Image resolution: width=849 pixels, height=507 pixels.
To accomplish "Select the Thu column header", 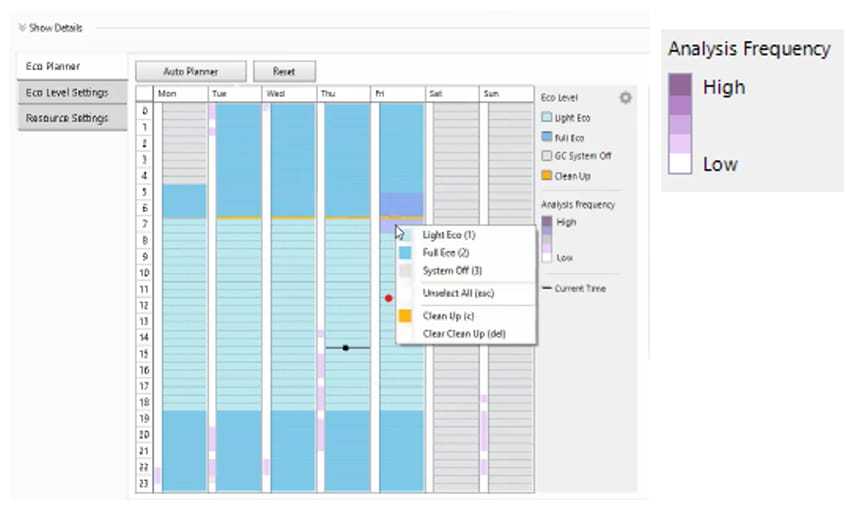I will point(344,94).
